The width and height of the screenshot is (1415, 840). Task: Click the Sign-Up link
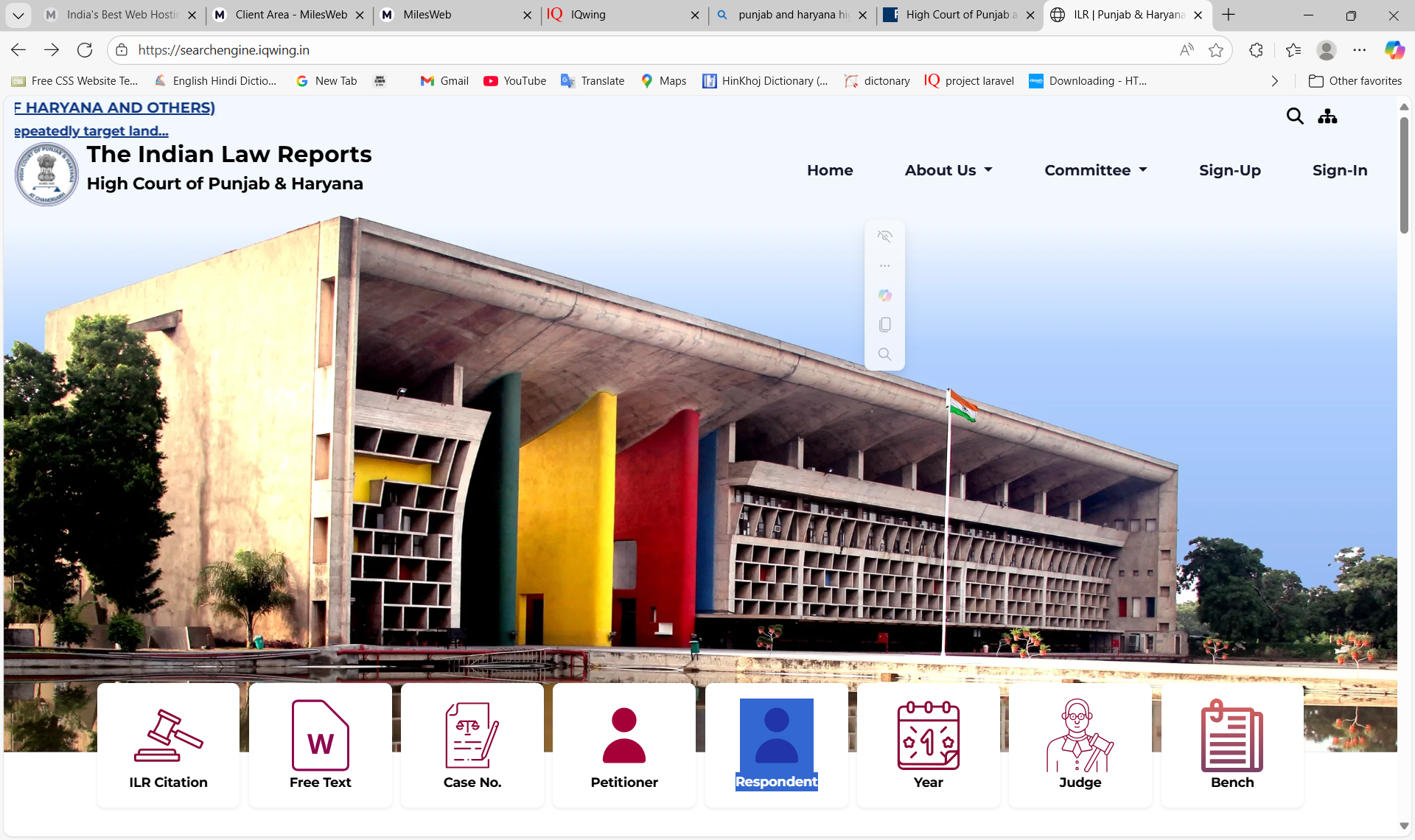(x=1229, y=170)
